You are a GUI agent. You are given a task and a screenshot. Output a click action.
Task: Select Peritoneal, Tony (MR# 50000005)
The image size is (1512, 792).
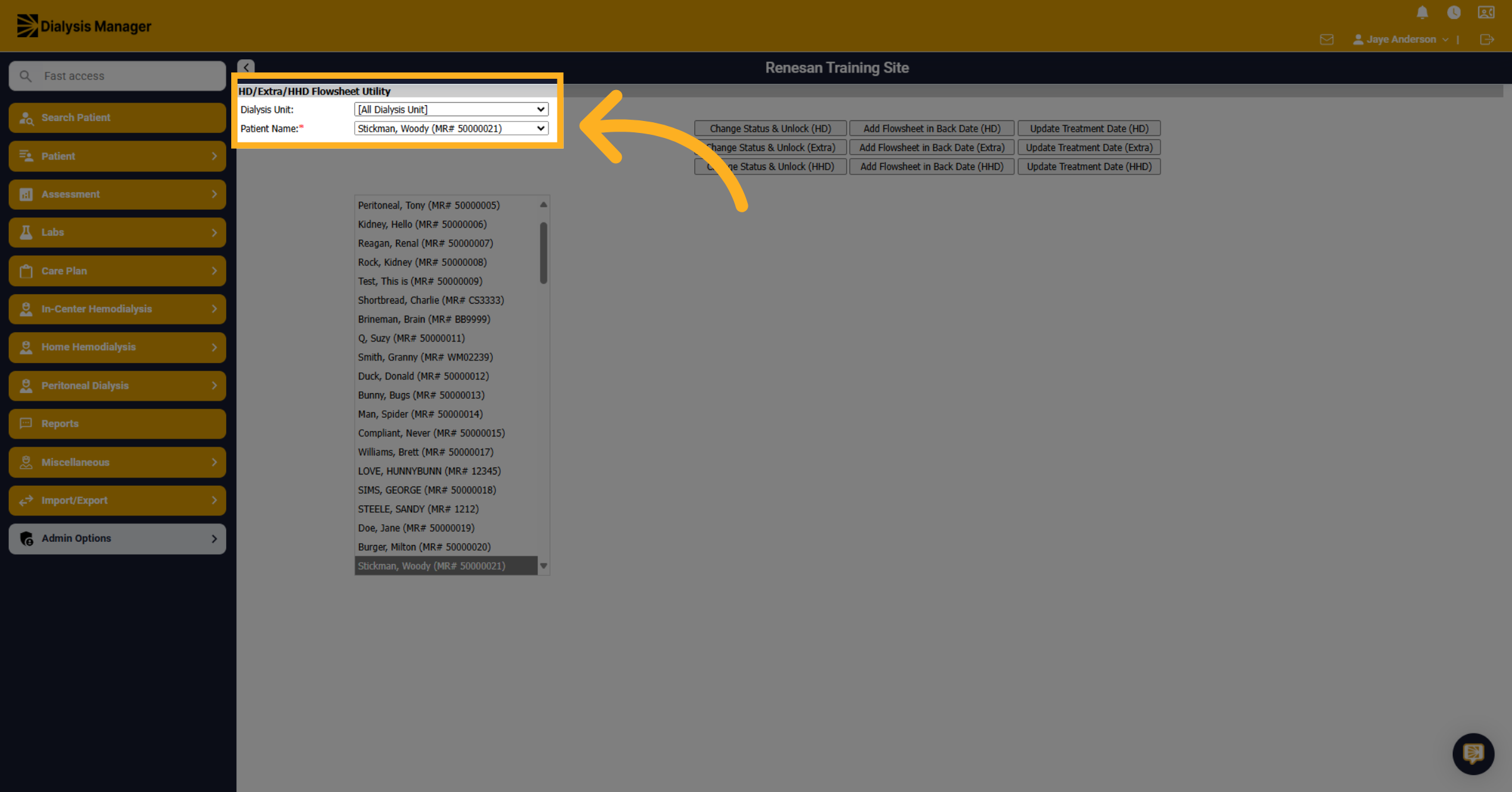tap(446, 205)
